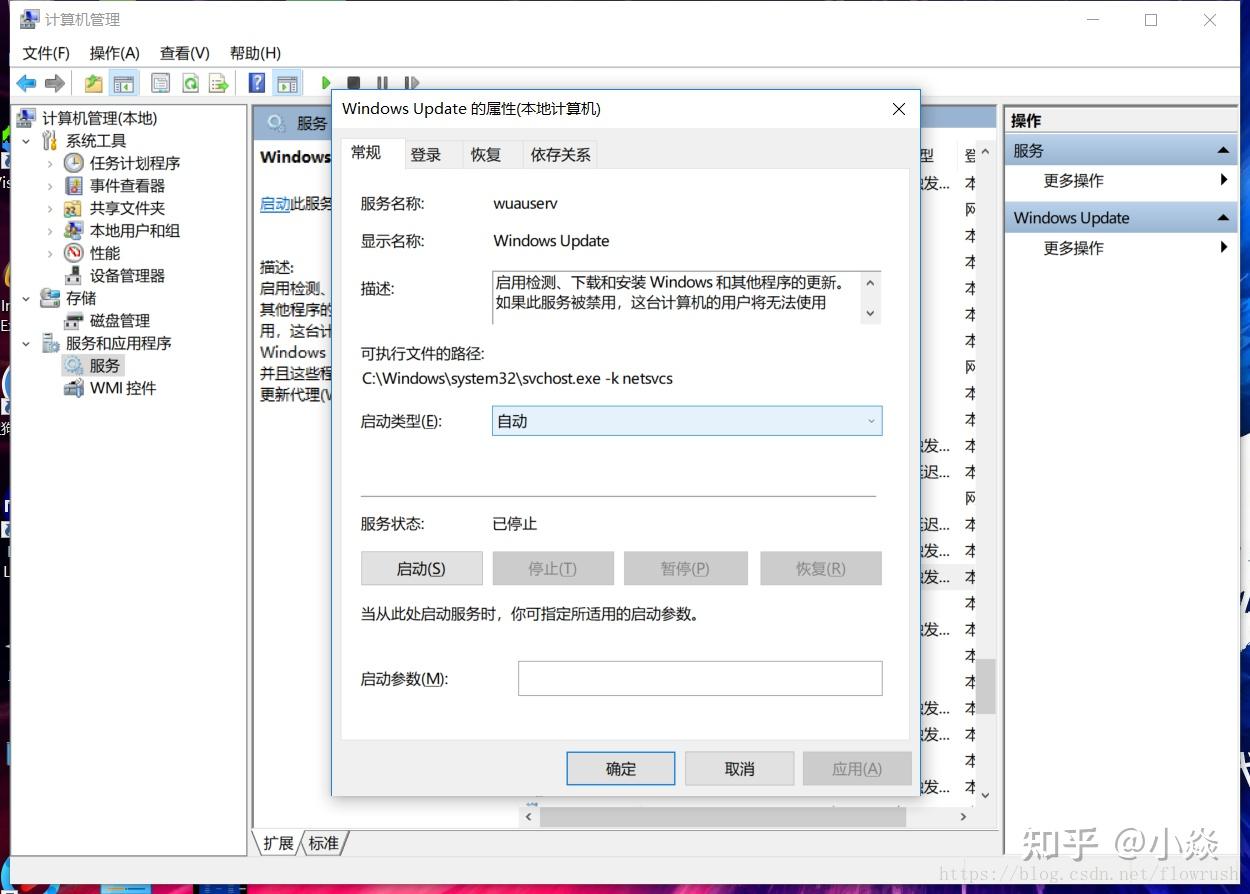Collapse the Windows Update section in 操作 pane
The width and height of the screenshot is (1250, 894).
tap(1224, 217)
